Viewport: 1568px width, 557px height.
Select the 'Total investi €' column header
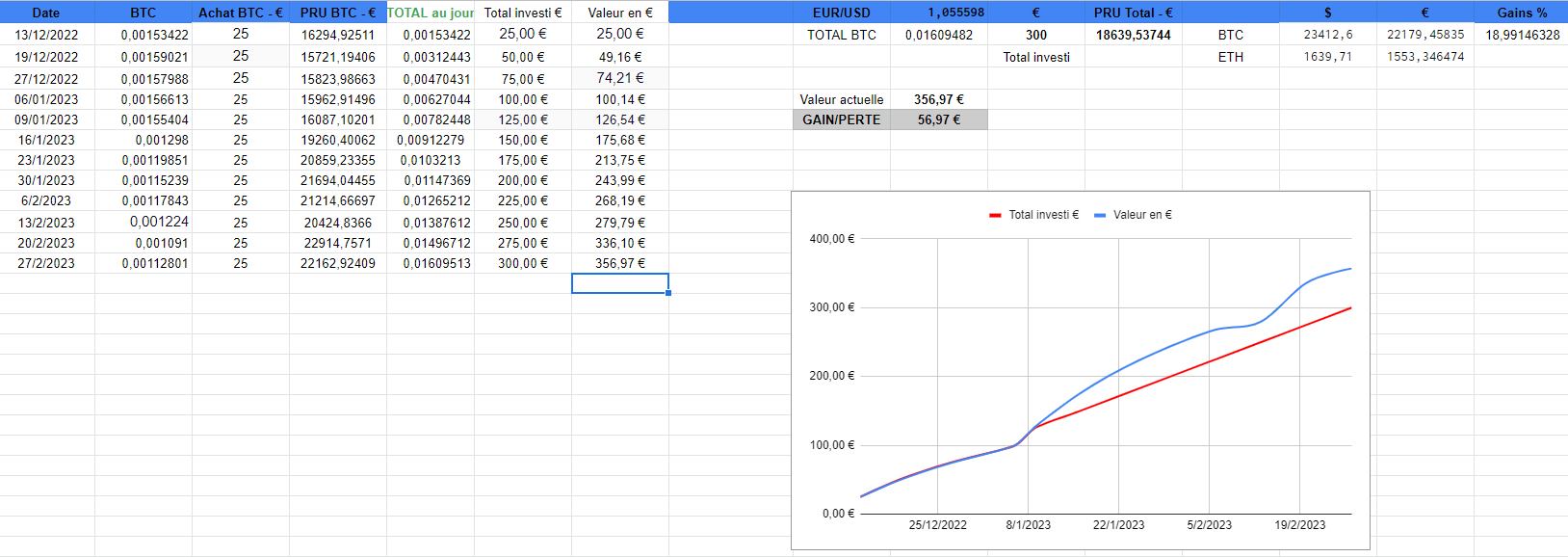[x=523, y=13]
